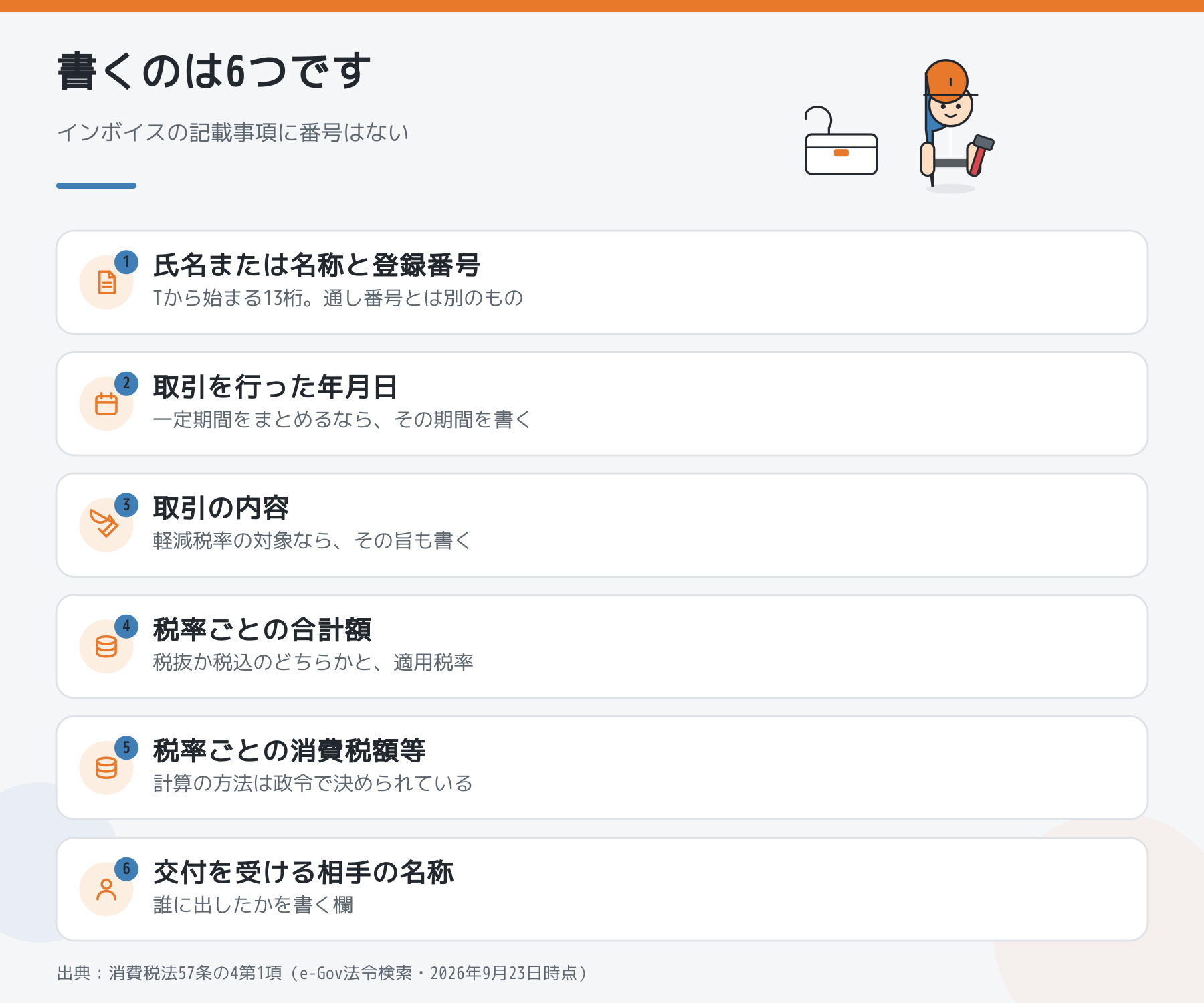Image resolution: width=1204 pixels, height=1003 pixels.
Task: Click number badge 1 on the first card
Action: point(126,262)
